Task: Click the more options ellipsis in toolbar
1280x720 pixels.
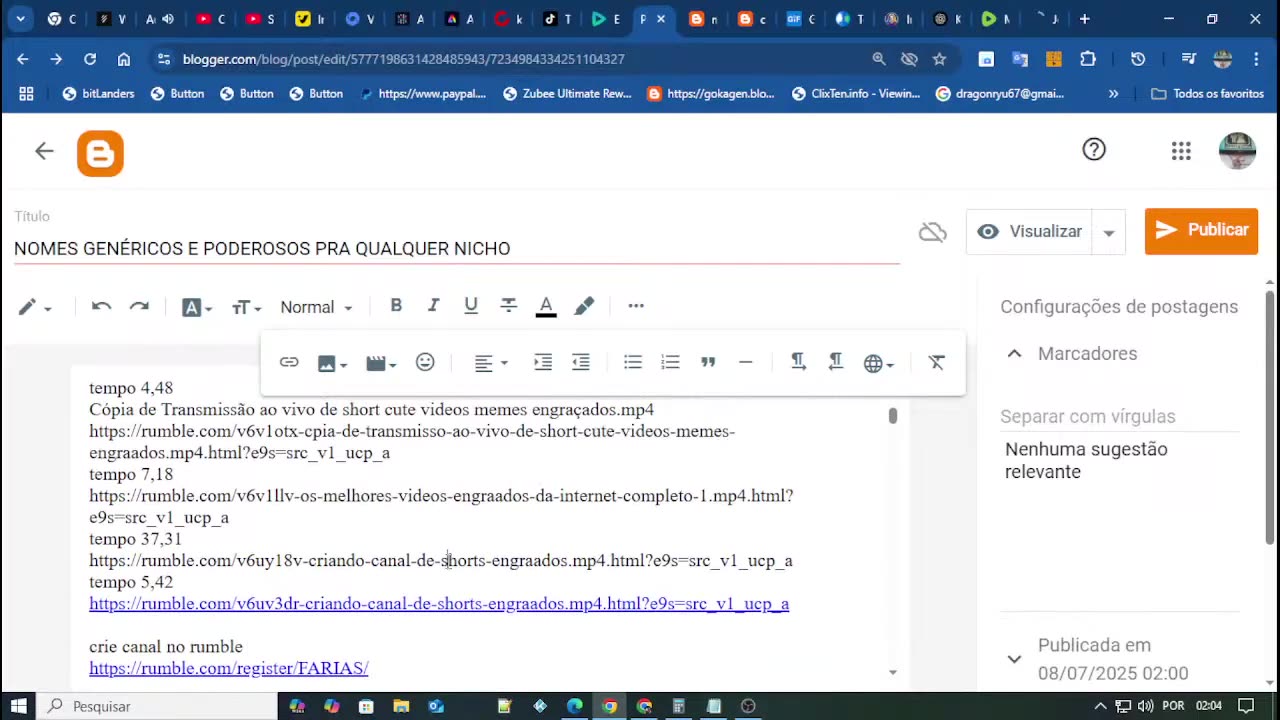Action: [636, 306]
